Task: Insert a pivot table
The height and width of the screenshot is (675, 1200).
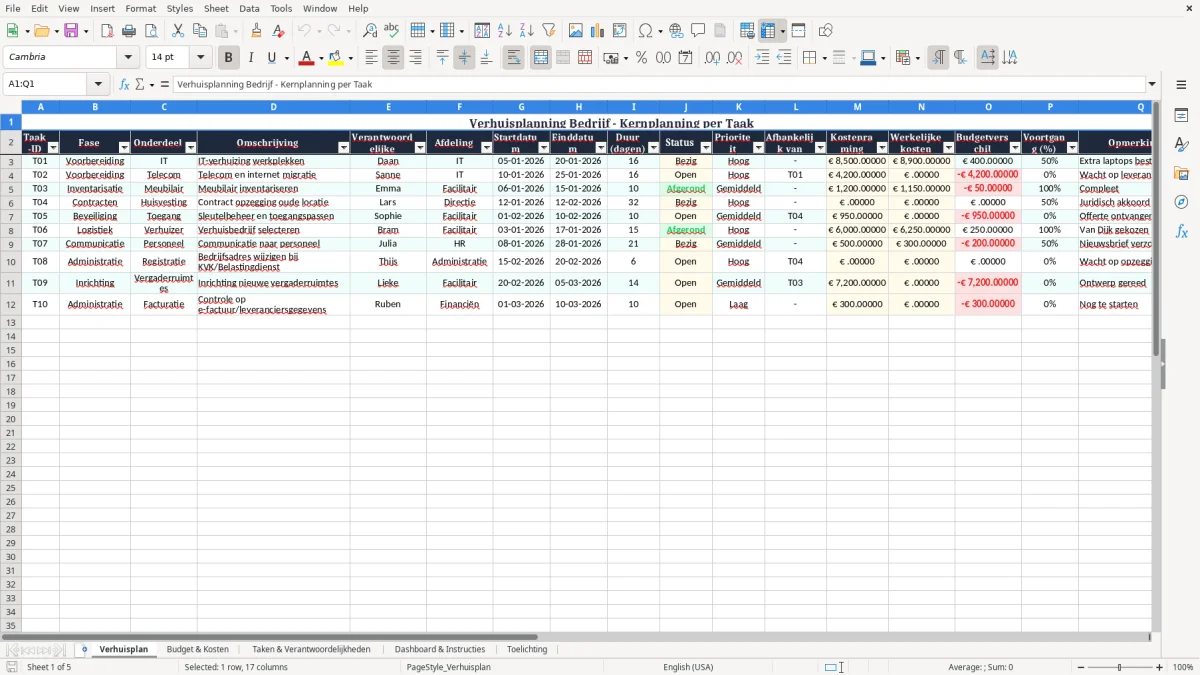Action: coord(619,31)
